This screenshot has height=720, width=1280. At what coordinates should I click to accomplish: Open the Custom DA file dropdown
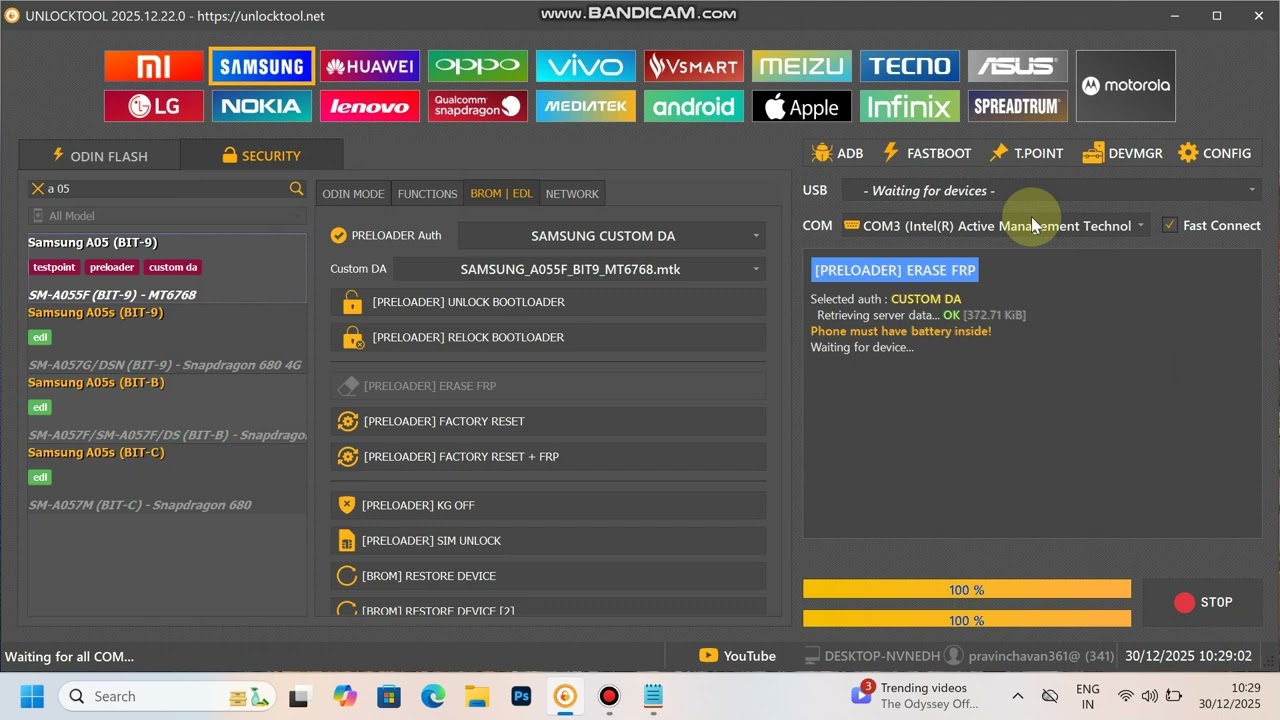(580, 269)
